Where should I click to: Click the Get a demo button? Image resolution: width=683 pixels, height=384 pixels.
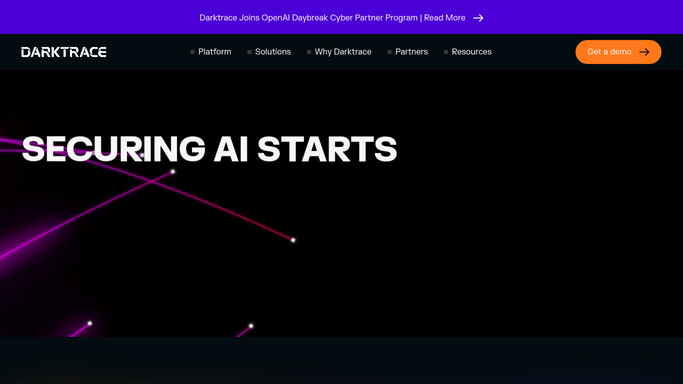tap(618, 52)
